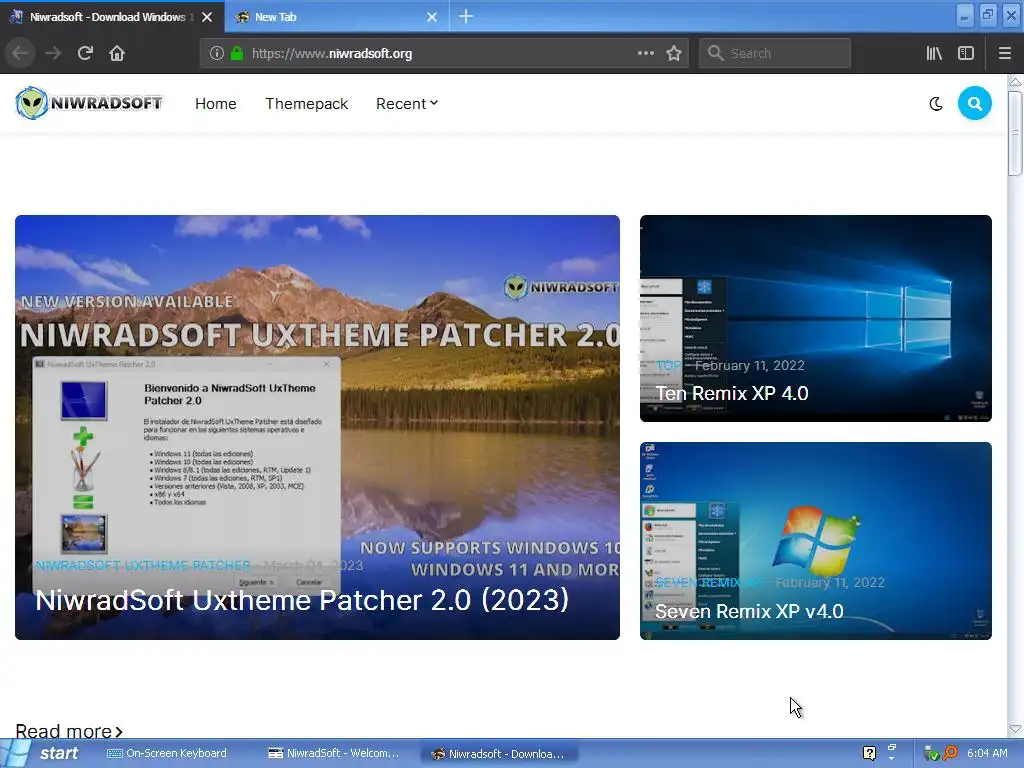Click the forward navigation arrow
The height and width of the screenshot is (768, 1024).
pos(53,53)
